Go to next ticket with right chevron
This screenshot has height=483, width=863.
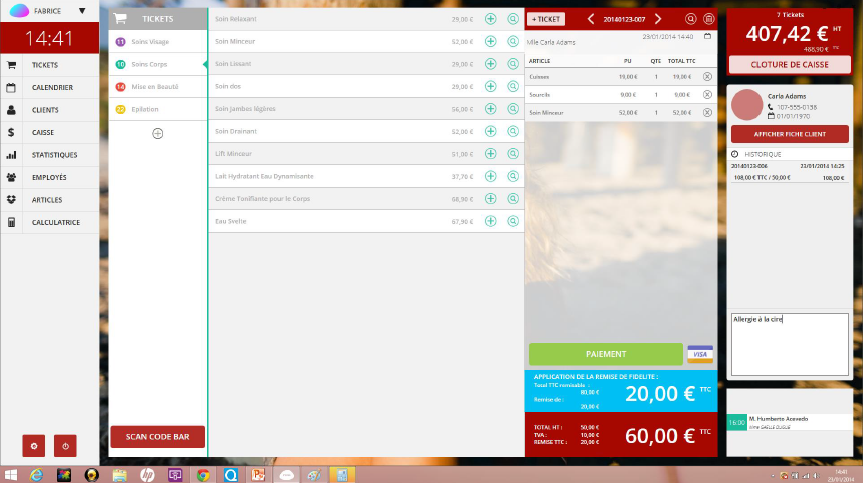click(658, 19)
